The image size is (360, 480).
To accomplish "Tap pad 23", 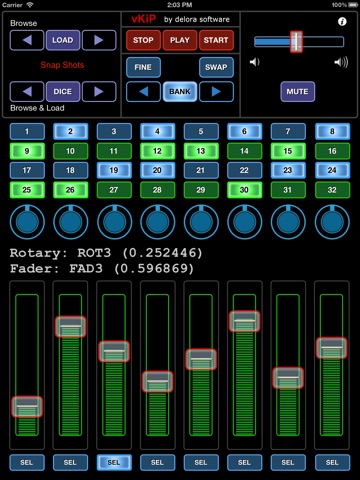I will [x=288, y=170].
